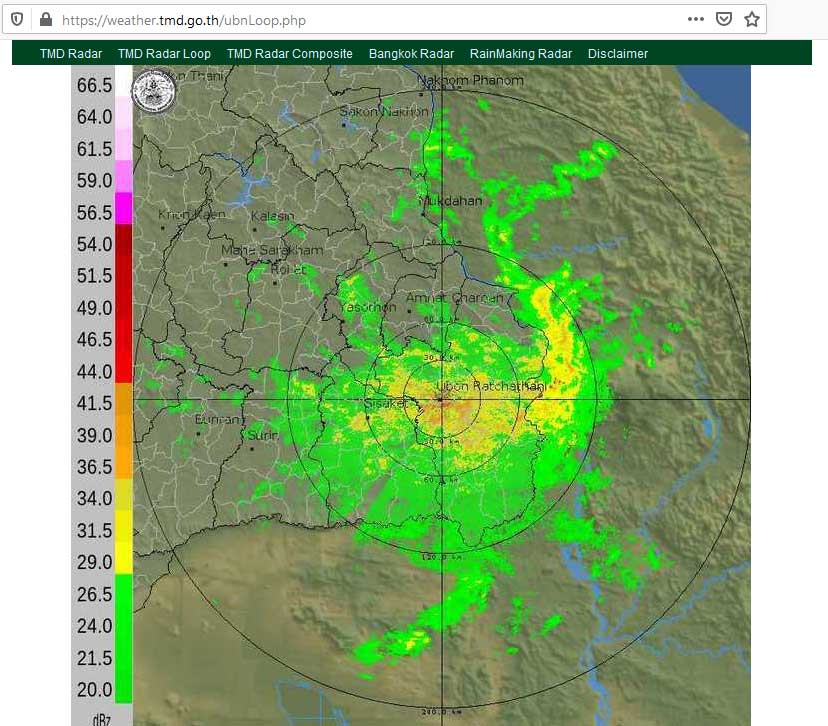View the Disclaimer page
The image size is (828, 726).
pos(618,54)
